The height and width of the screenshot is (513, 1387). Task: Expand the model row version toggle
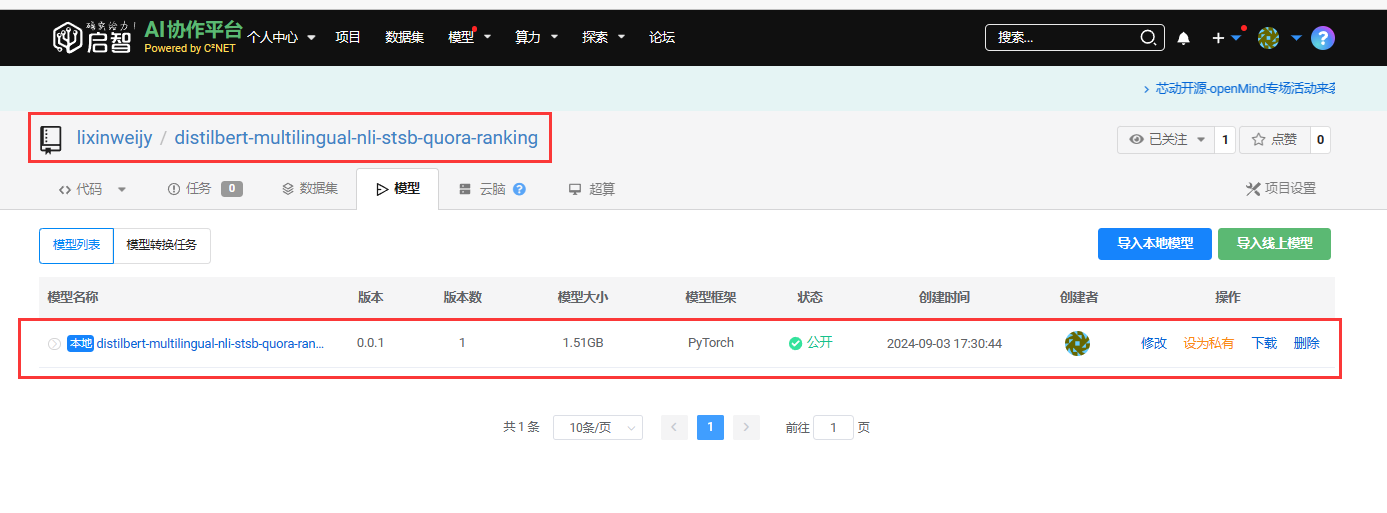(54, 344)
